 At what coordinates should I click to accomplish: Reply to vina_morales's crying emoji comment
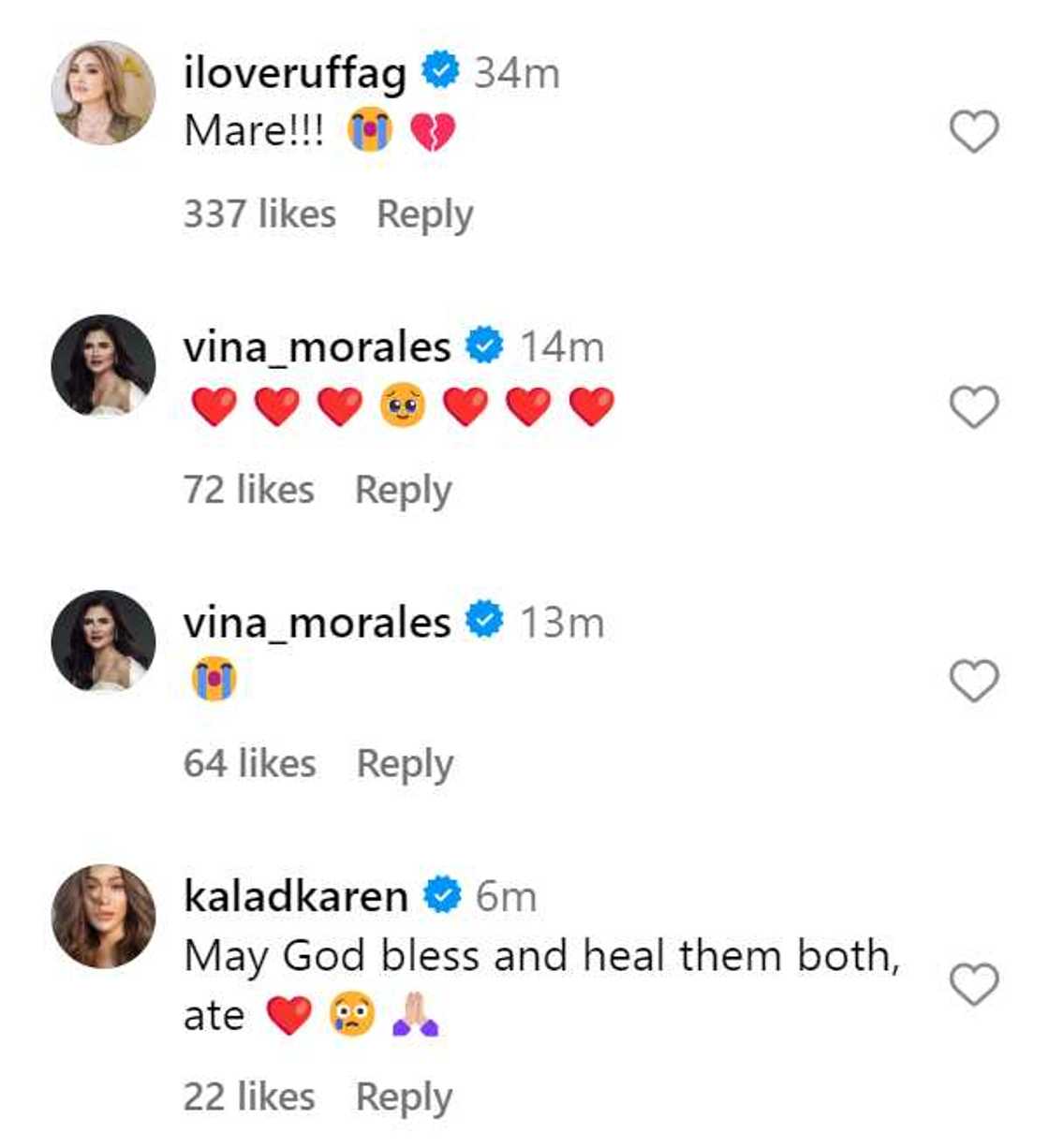pyautogui.click(x=405, y=763)
